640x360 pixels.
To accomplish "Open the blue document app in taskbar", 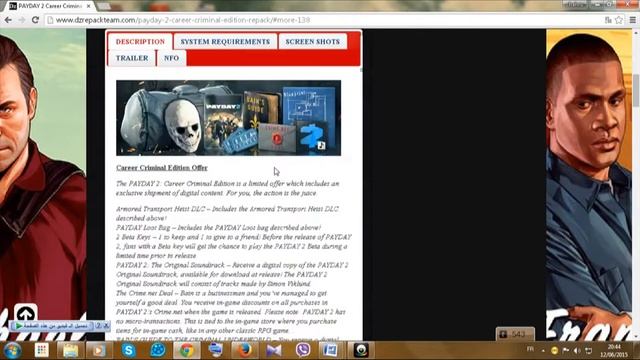I will tap(331, 350).
